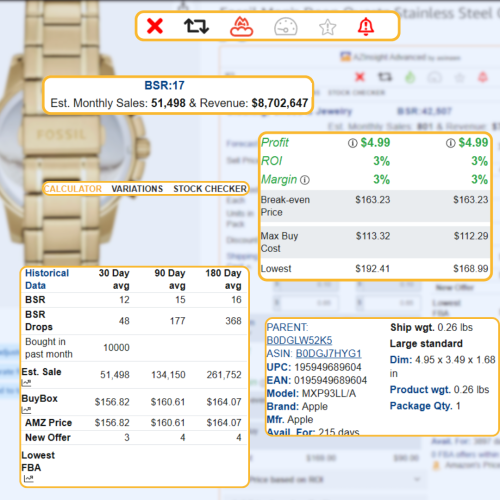The image size is (500, 500).
Task: Open the Est. Sale chart icon
Action: 26,383
